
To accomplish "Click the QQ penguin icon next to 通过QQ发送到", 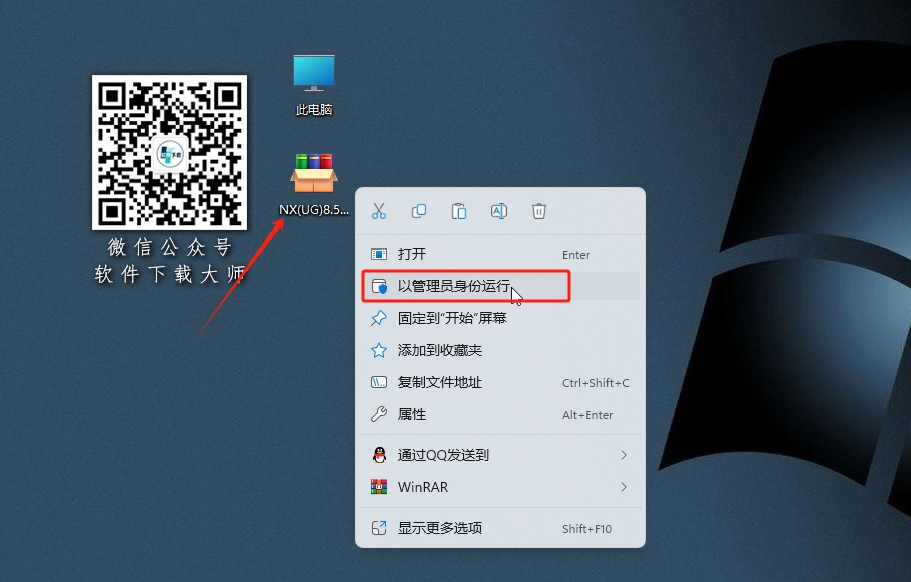I will pos(380,455).
